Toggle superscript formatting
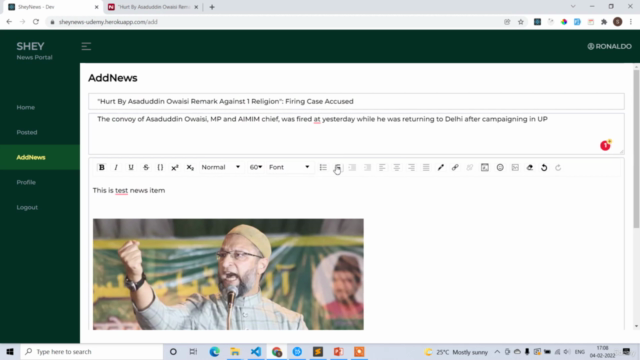640x360 pixels. [175, 167]
